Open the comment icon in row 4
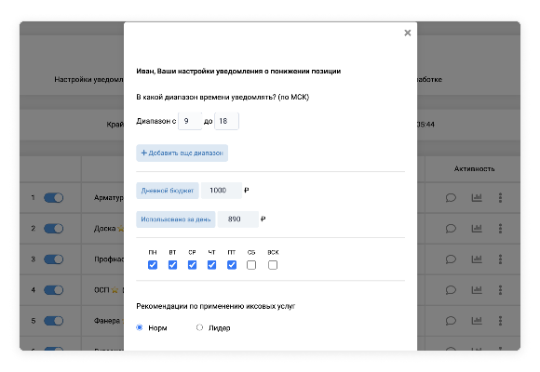 451,290
